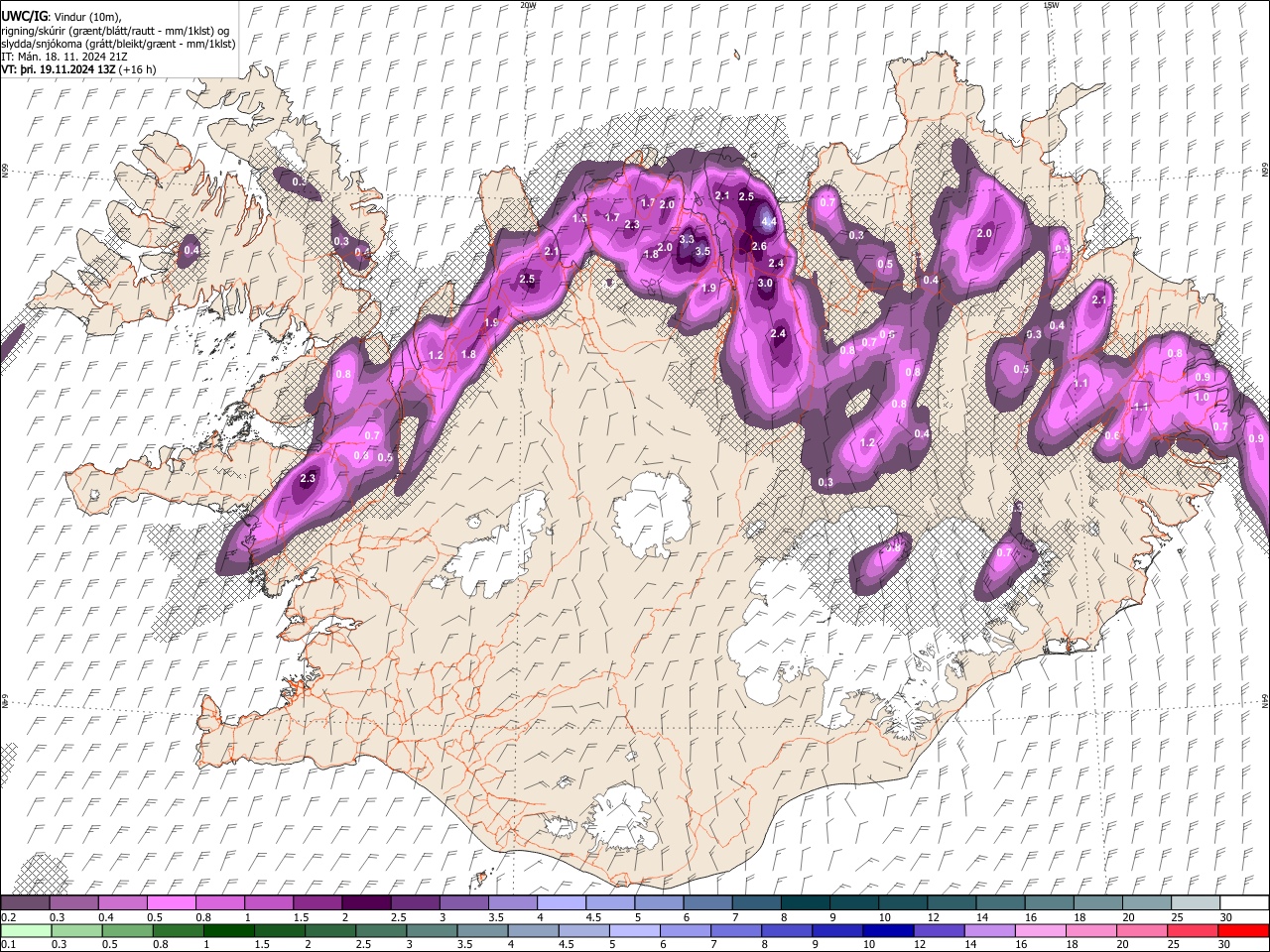
Task: Click the 'rigning/skúrir (grænt/blátt/rautt' header line
Action: point(115,31)
